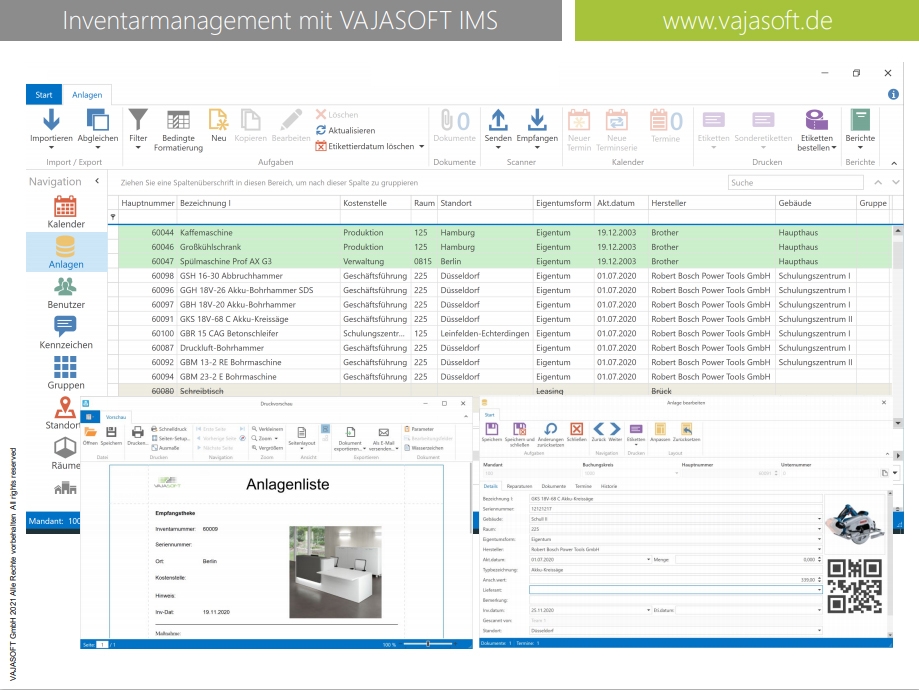Switch to the Anlagen ribbon tab

(x=87, y=94)
